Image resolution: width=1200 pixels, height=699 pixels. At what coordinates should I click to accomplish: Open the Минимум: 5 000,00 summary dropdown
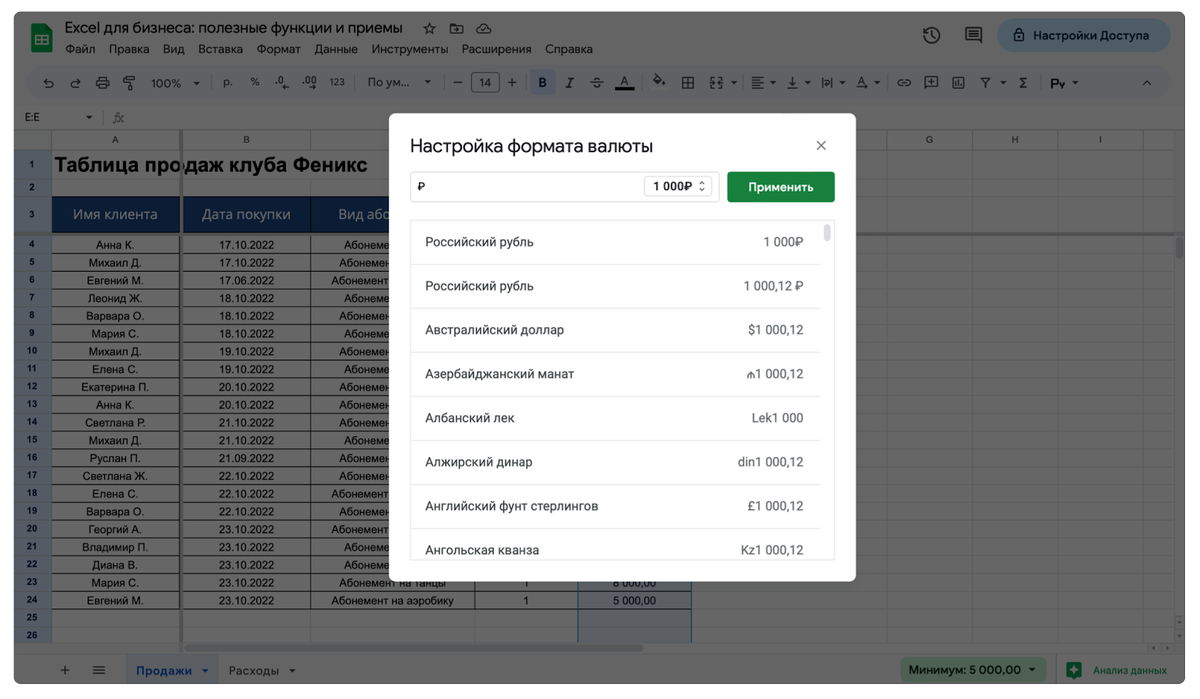(972, 670)
